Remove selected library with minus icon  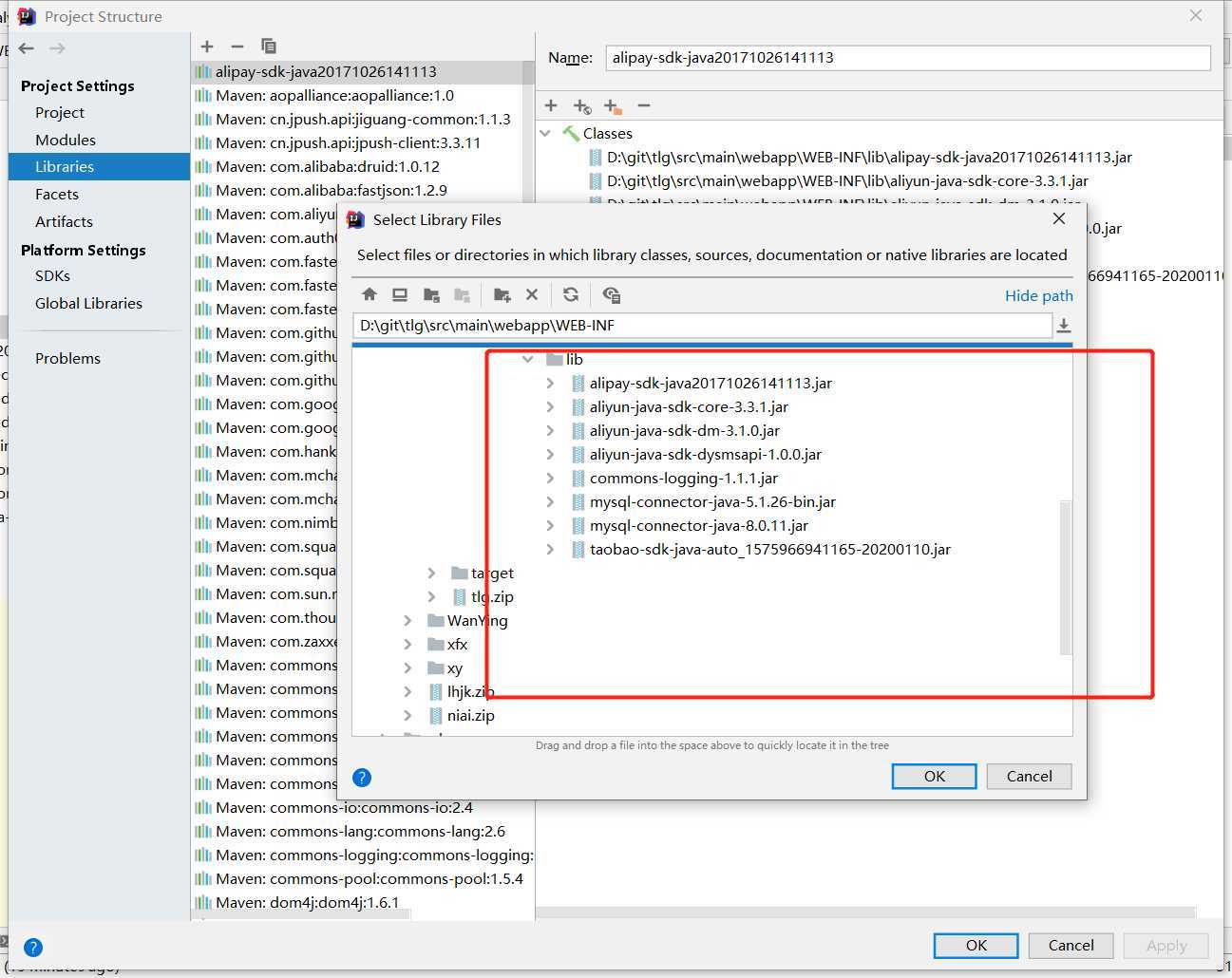coord(237,46)
